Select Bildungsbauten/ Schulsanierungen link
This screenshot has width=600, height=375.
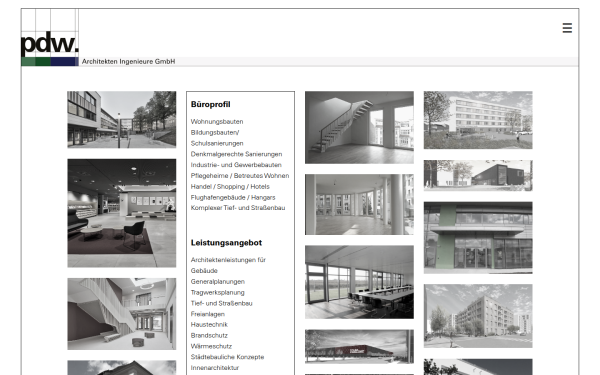coord(217,138)
